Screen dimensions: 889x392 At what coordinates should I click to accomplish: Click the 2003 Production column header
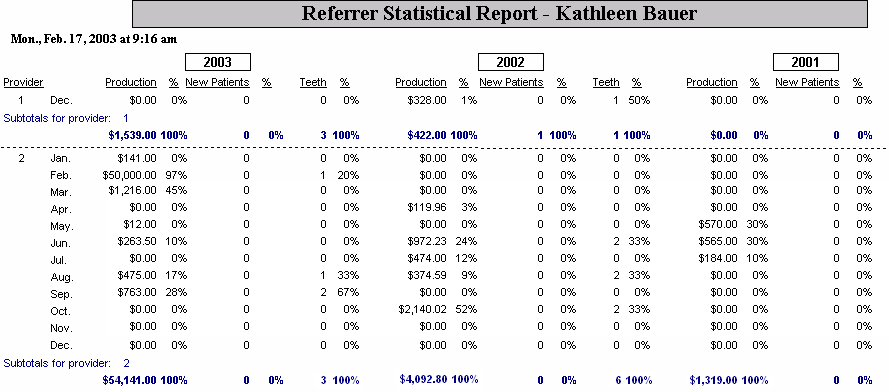pyautogui.click(x=131, y=83)
